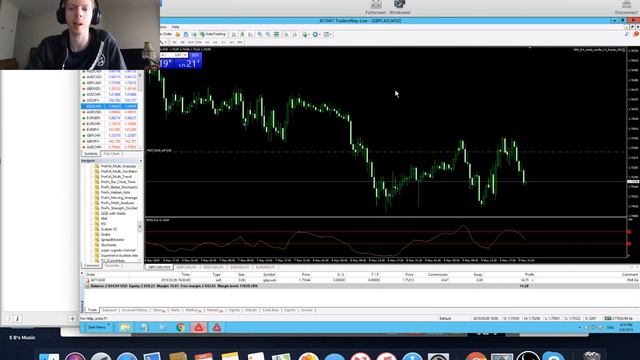Open the Help menu
Viewport: 640px width, 360px height.
pos(176,27)
